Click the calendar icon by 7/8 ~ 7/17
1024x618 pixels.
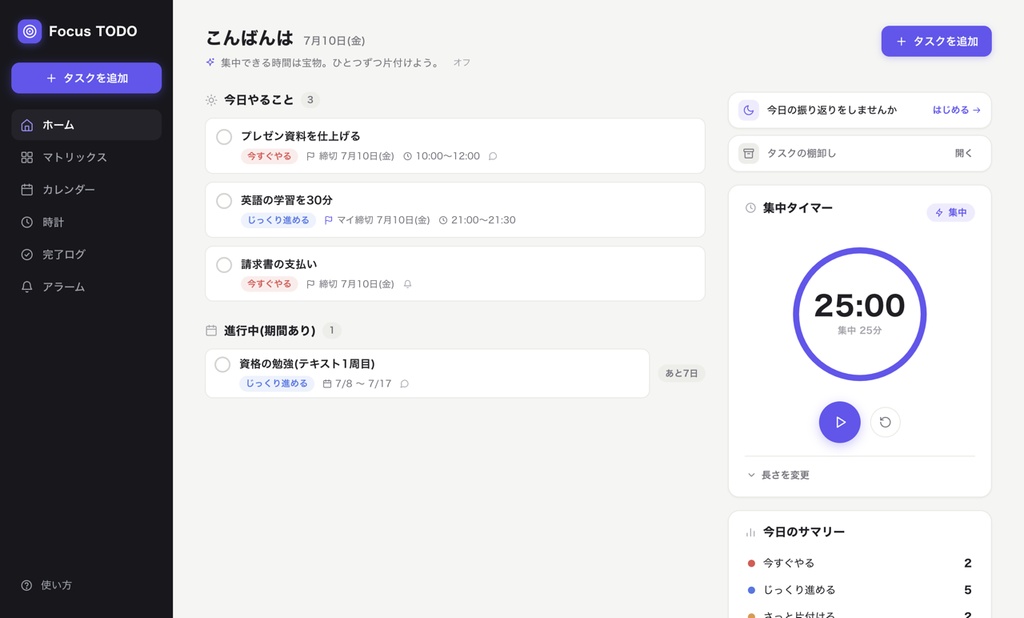(327, 383)
